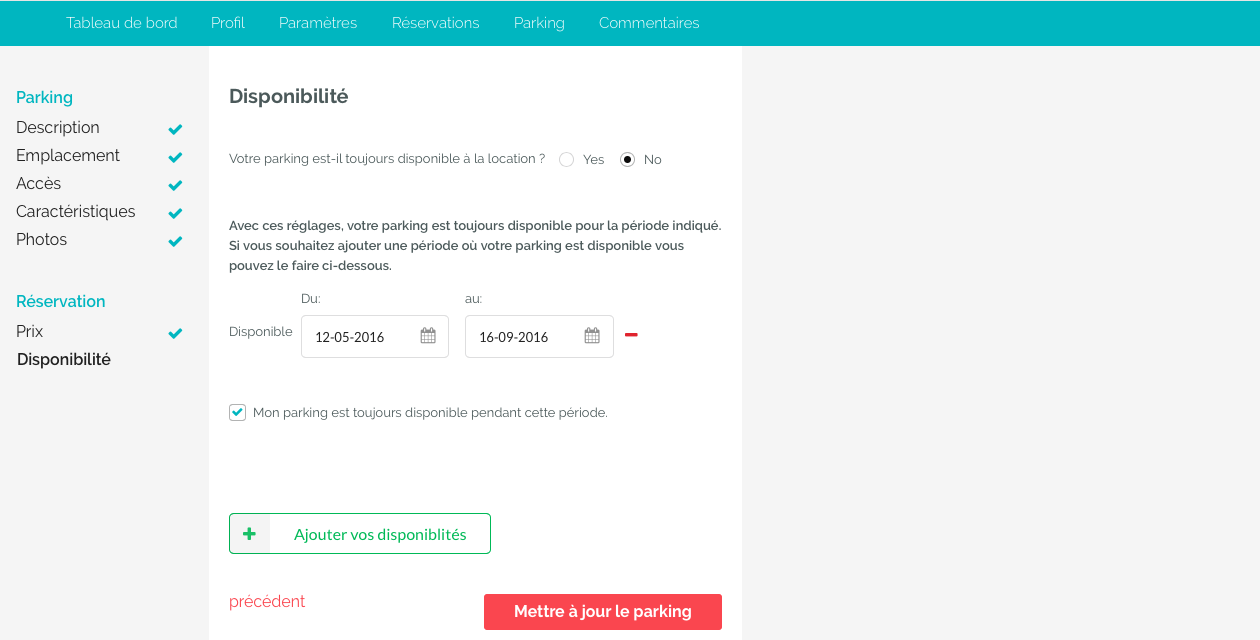Open the calendar icon for the au date
The image size is (1260, 640).
[x=592, y=336]
